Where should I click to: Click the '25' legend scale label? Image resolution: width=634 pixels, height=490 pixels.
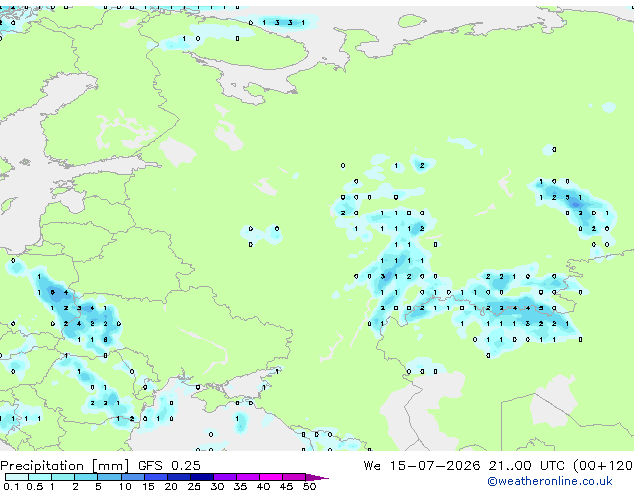coord(194,486)
